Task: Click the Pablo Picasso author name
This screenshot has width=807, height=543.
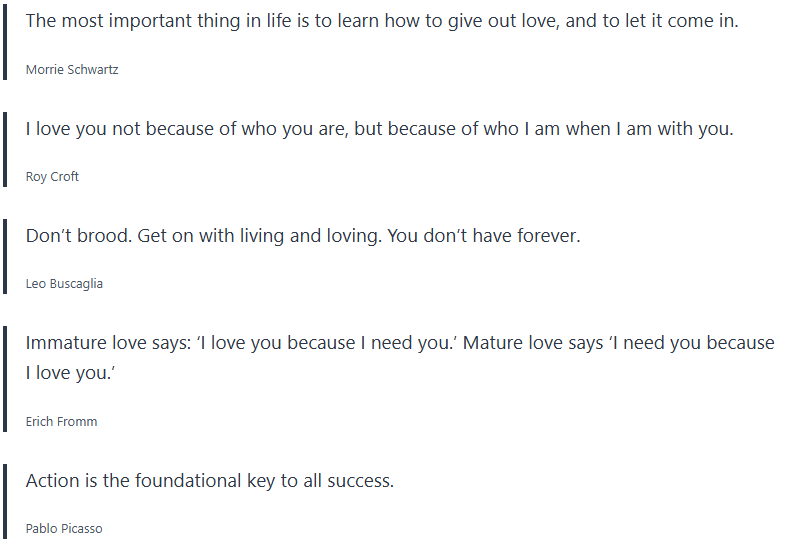Action: (64, 529)
